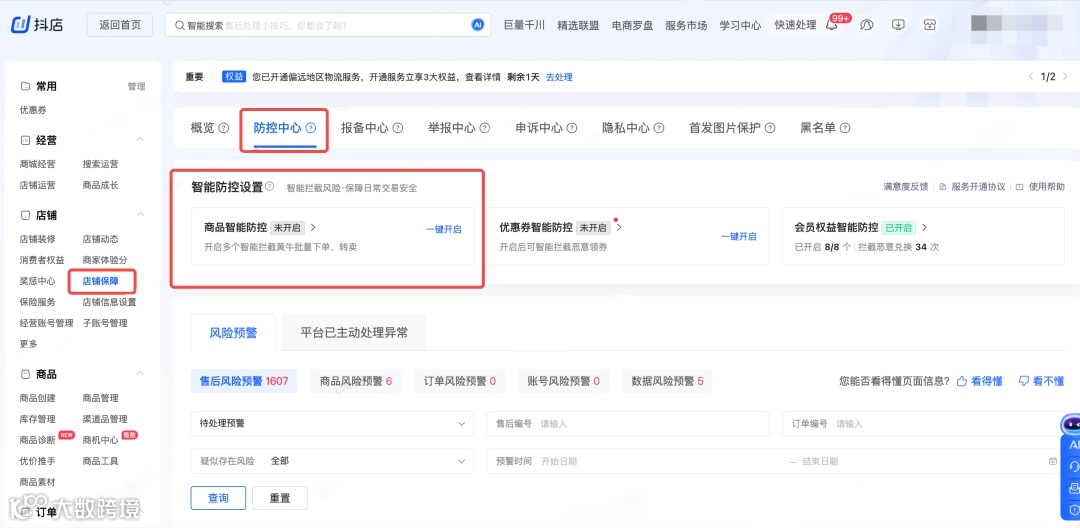Screen dimensions: 1080x528
Task: Click the thumbs-up 看得懂 icon
Action: pos(962,381)
